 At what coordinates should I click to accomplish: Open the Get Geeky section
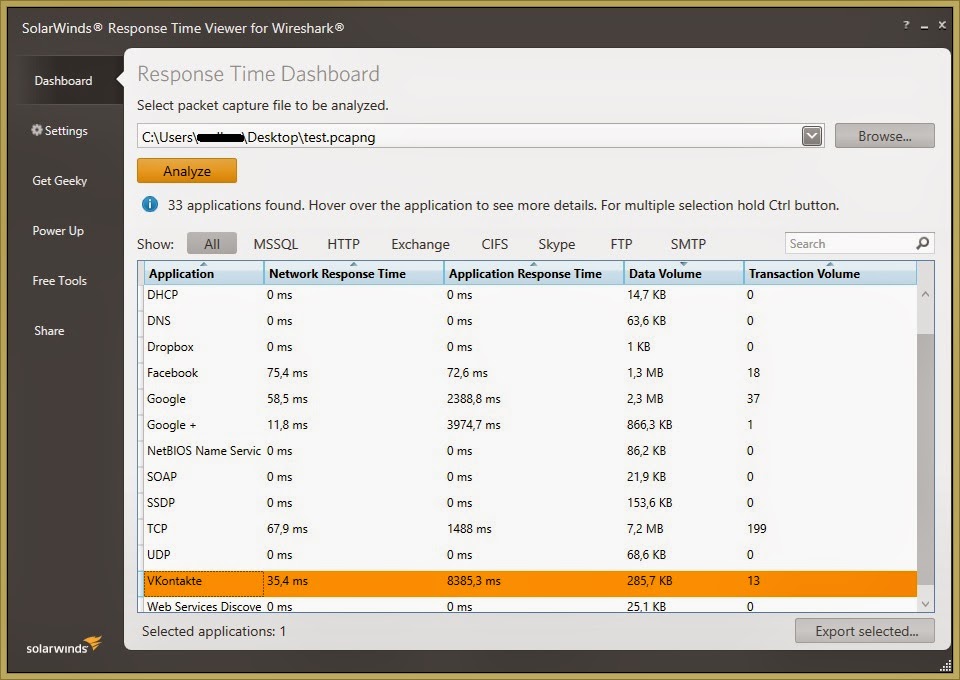[x=59, y=181]
